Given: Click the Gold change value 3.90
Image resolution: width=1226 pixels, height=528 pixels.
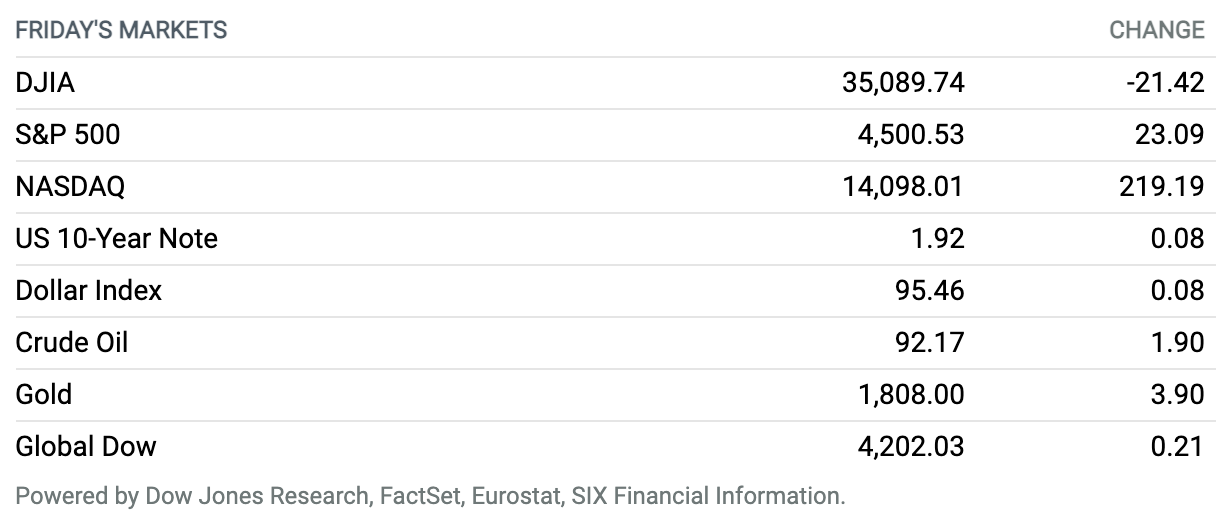Looking at the screenshot, I should tap(1177, 394).
